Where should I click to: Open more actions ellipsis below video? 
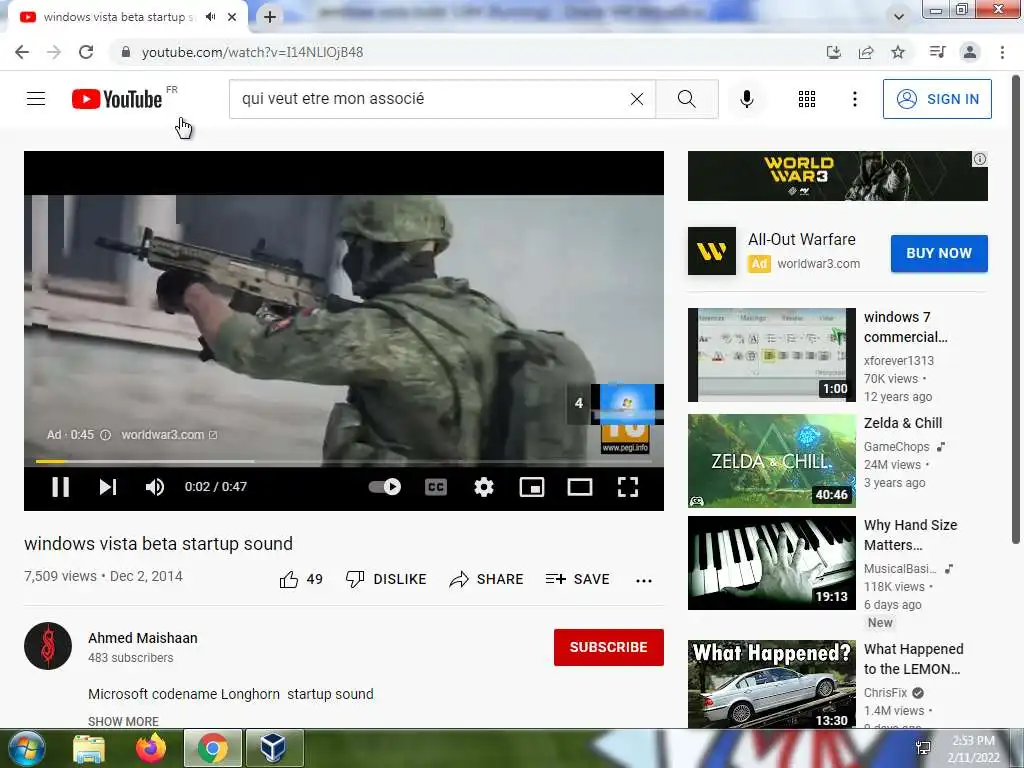tap(644, 581)
